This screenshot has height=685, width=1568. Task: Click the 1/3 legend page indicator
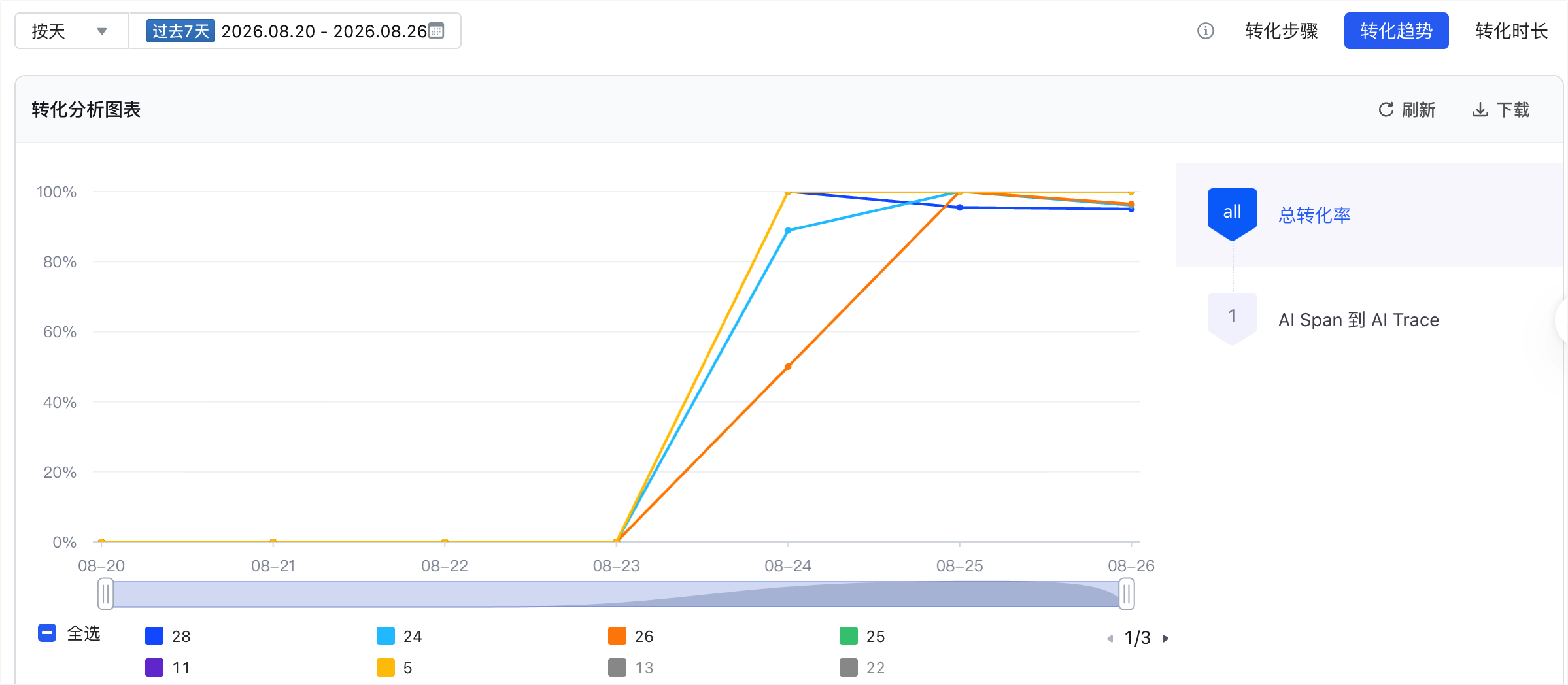coord(1137,638)
